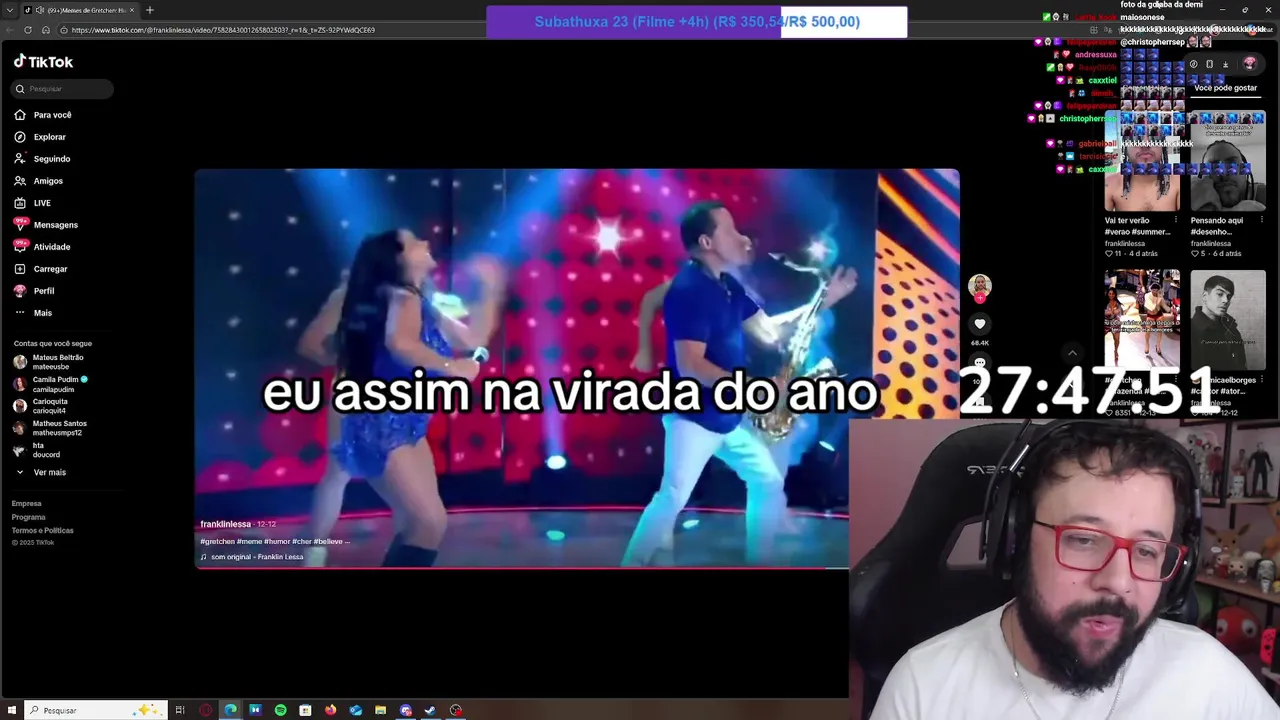Open a new browser tab
This screenshot has height=720, width=1280.
pos(150,10)
